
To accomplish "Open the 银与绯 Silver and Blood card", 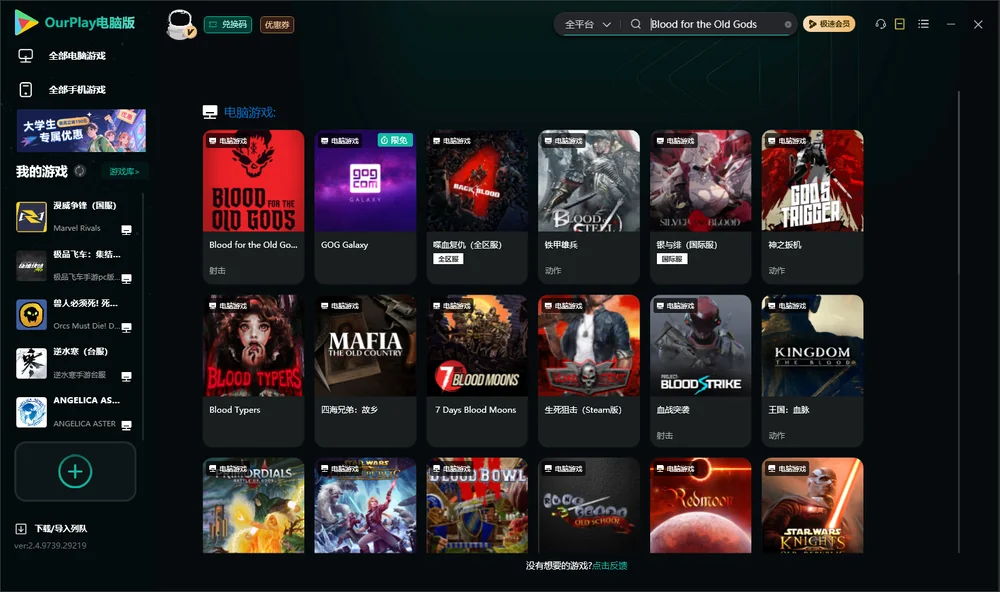I will tap(700, 207).
